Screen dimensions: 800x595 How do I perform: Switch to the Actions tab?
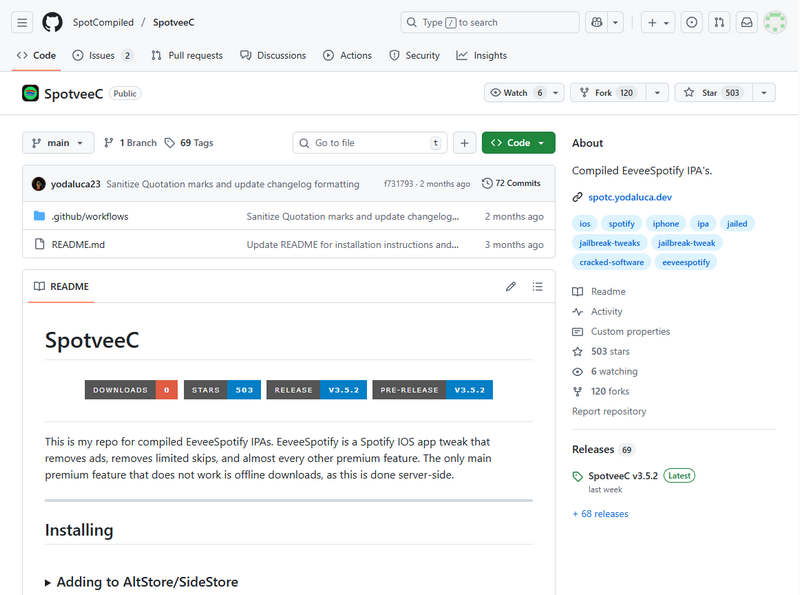(347, 56)
